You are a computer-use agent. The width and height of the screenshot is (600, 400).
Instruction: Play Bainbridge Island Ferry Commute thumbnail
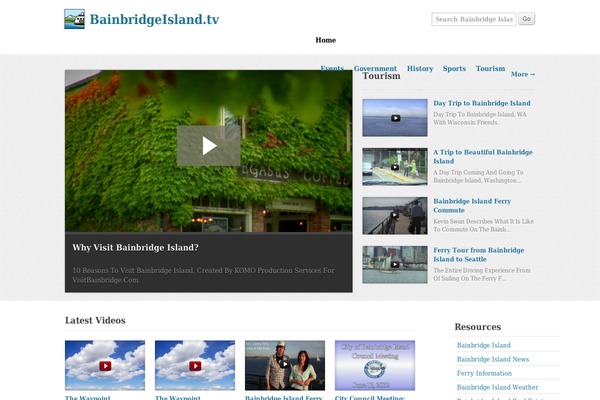click(395, 216)
